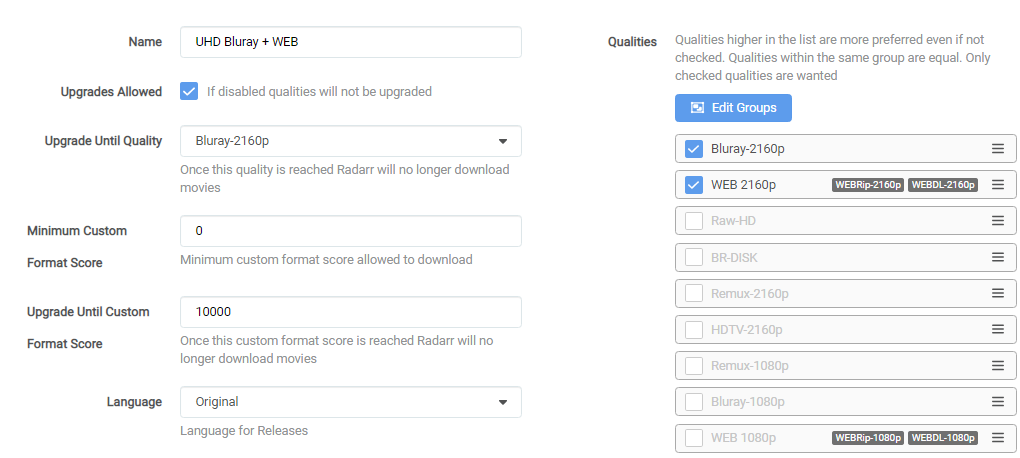Image resolution: width=1020 pixels, height=458 pixels.
Task: Click the Raw-HD row reorder handle
Action: [997, 221]
